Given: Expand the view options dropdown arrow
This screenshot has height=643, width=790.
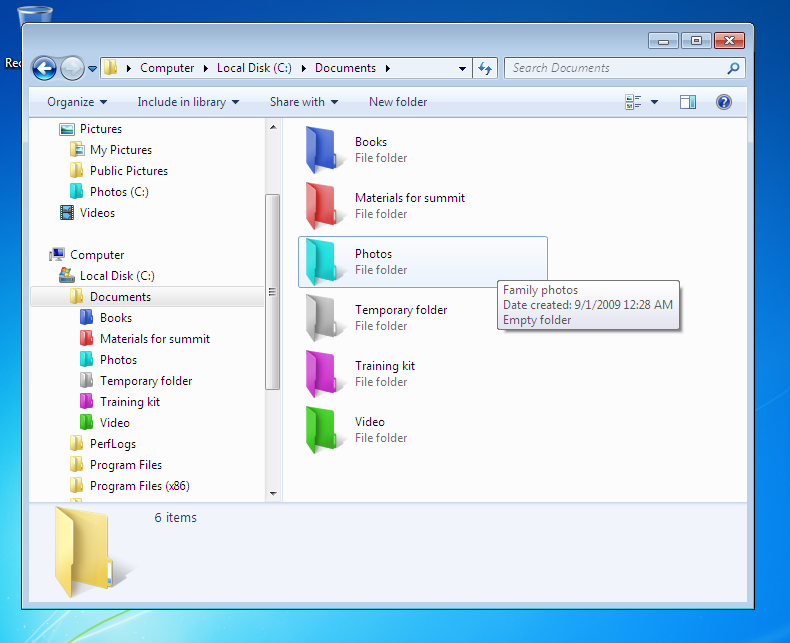Looking at the screenshot, I should click(655, 102).
